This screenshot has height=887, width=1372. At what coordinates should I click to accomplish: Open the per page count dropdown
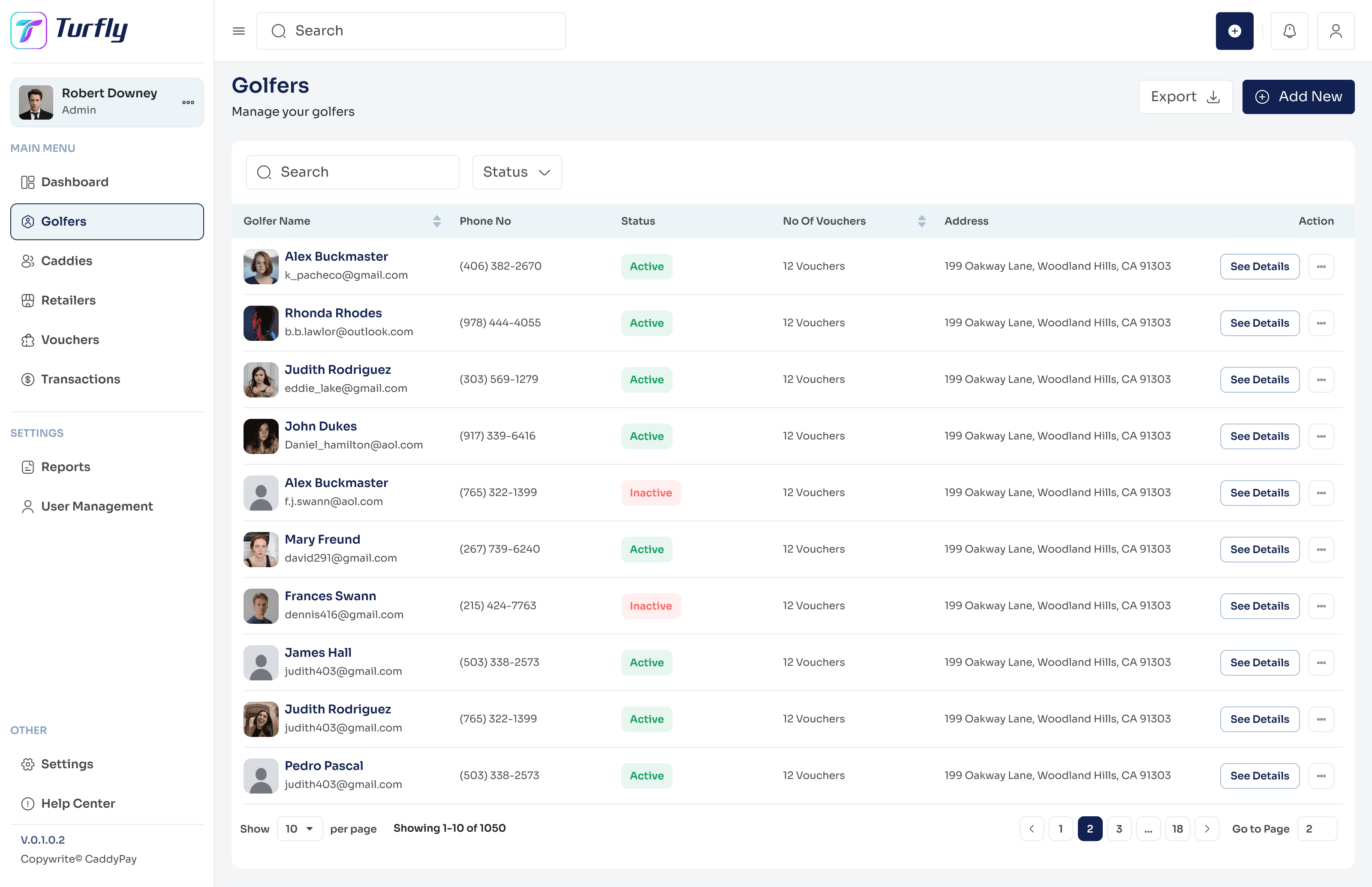[x=300, y=829]
